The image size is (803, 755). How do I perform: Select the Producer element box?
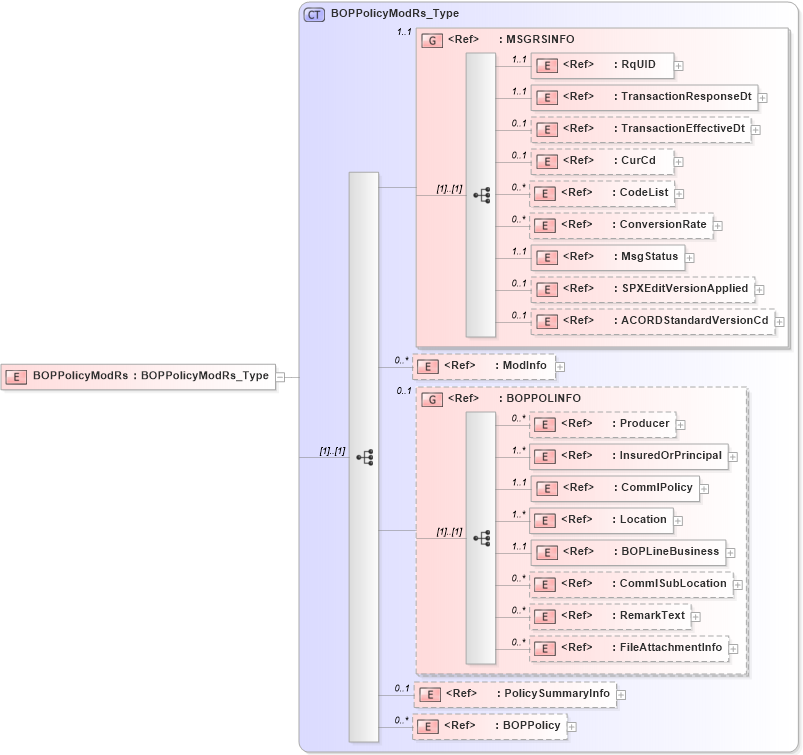[600, 424]
